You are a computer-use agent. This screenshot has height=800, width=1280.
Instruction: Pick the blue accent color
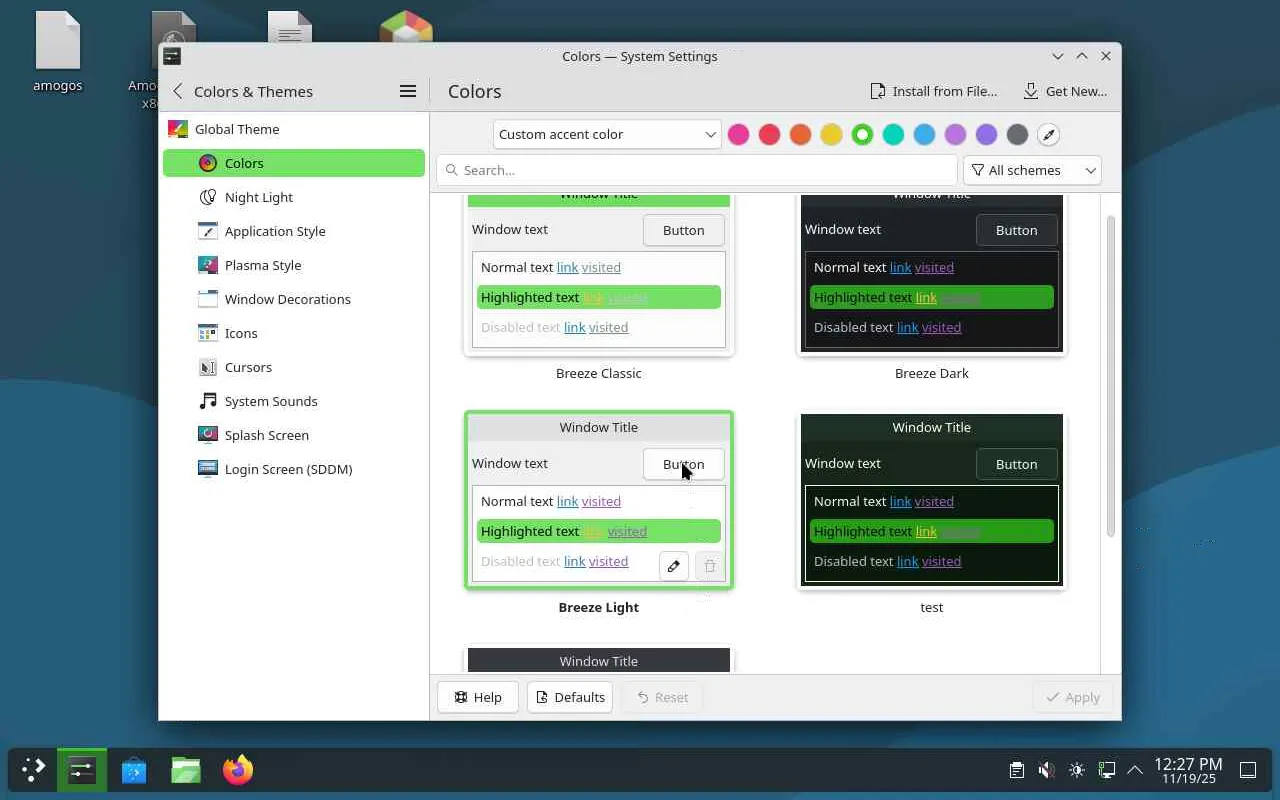tap(924, 134)
